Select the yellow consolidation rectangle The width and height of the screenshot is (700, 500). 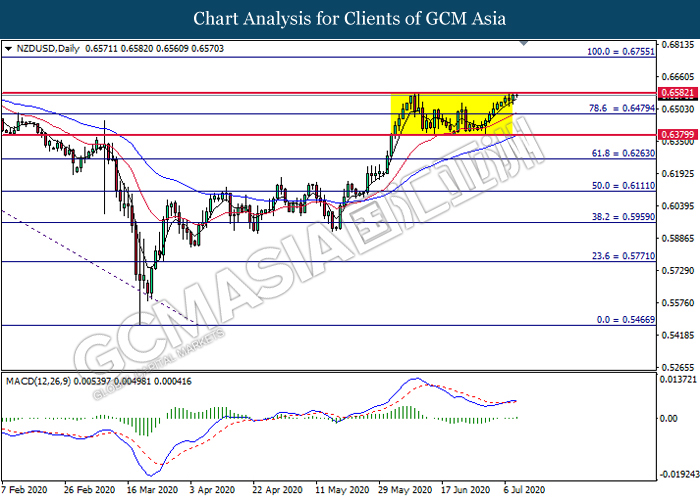coord(452,114)
